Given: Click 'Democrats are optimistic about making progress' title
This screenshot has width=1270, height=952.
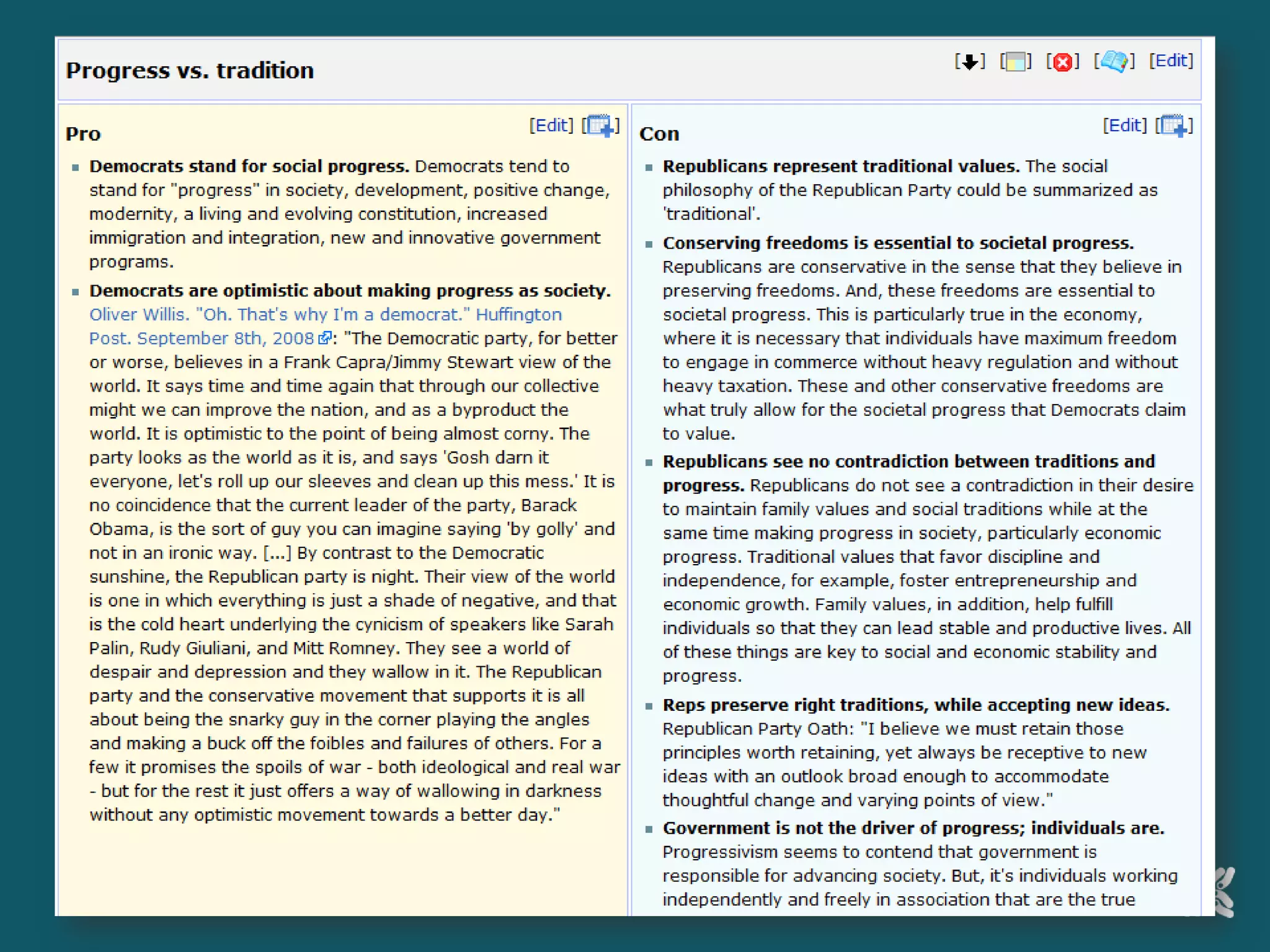Looking at the screenshot, I should pos(350,291).
